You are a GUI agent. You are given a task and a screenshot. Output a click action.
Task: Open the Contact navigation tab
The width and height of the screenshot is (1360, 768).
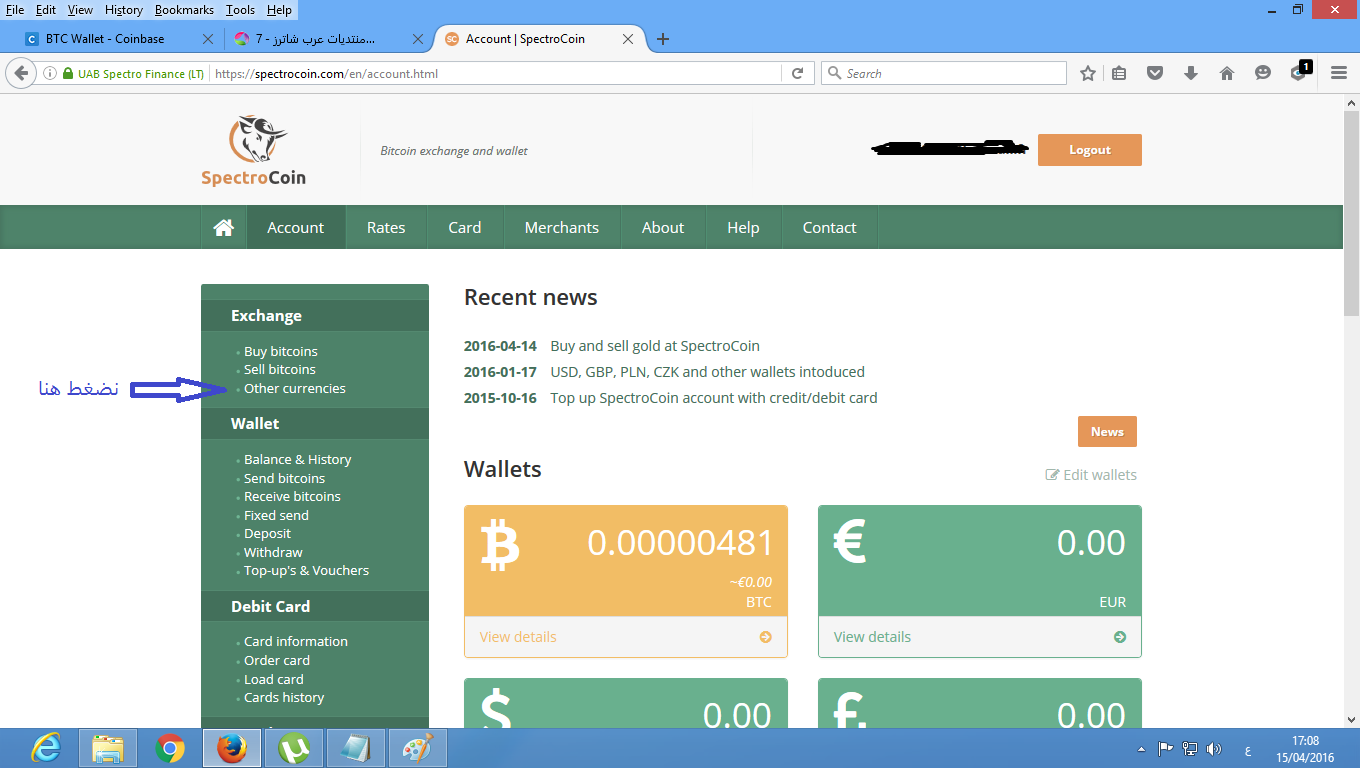[x=829, y=228]
